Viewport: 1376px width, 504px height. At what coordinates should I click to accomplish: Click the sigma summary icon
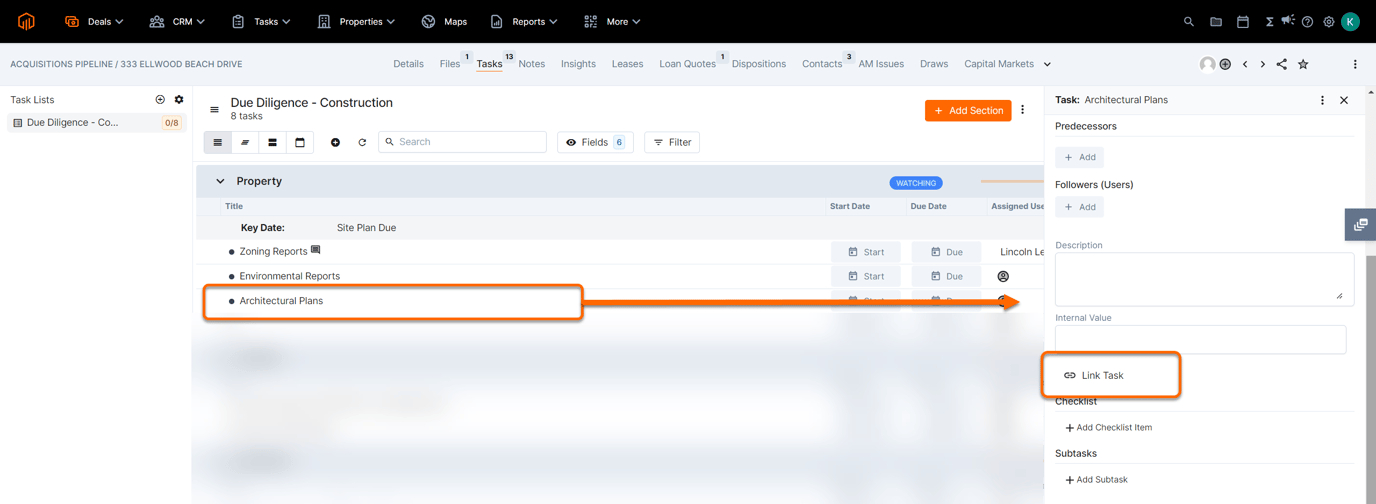coord(1269,21)
